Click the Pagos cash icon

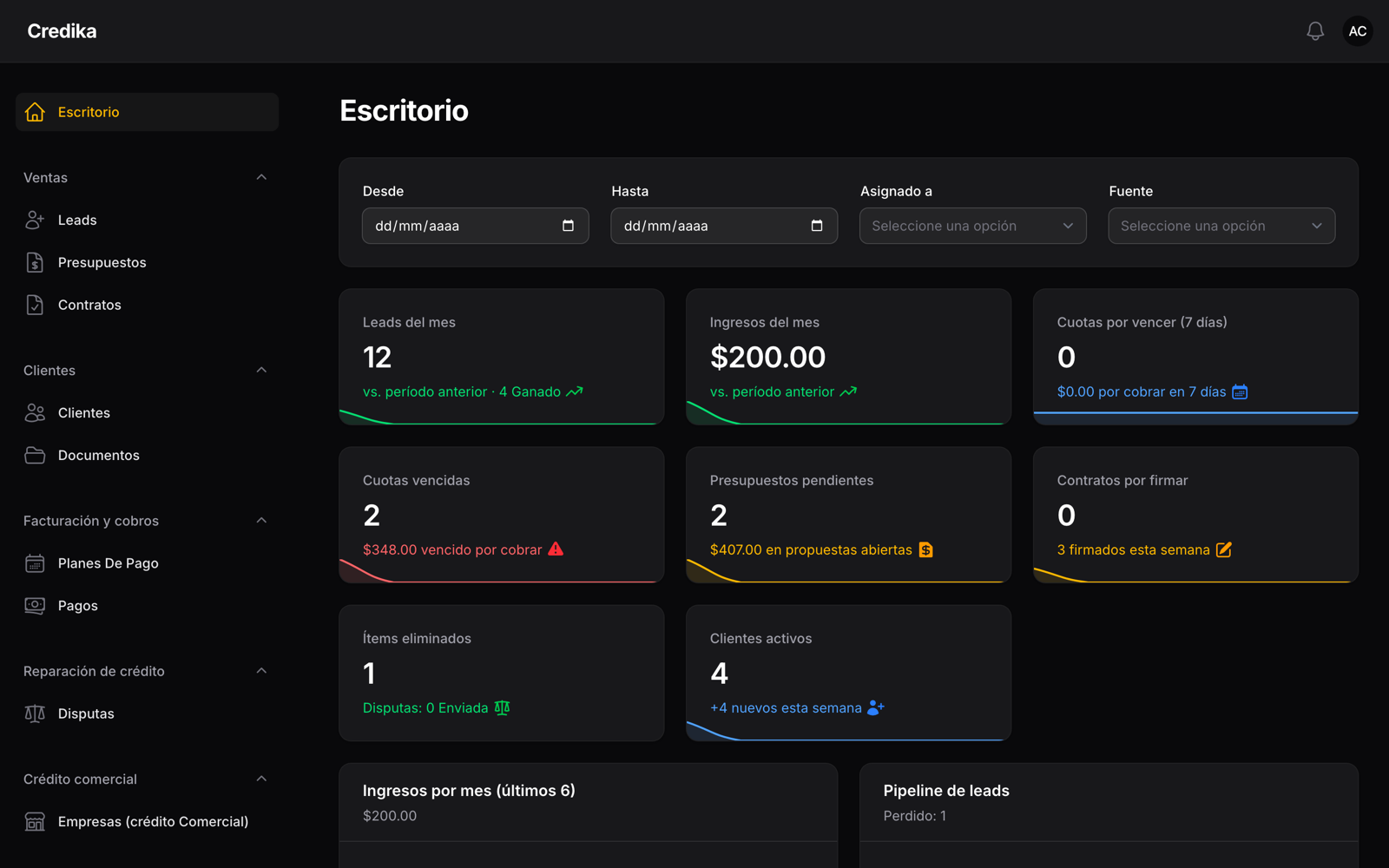point(35,606)
